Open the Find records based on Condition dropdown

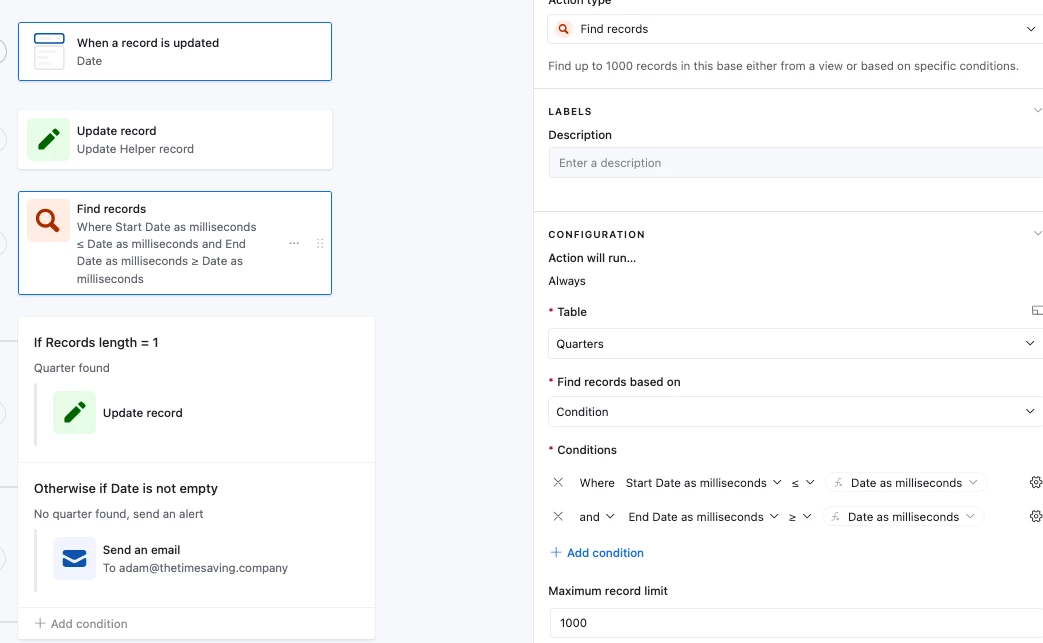point(795,412)
